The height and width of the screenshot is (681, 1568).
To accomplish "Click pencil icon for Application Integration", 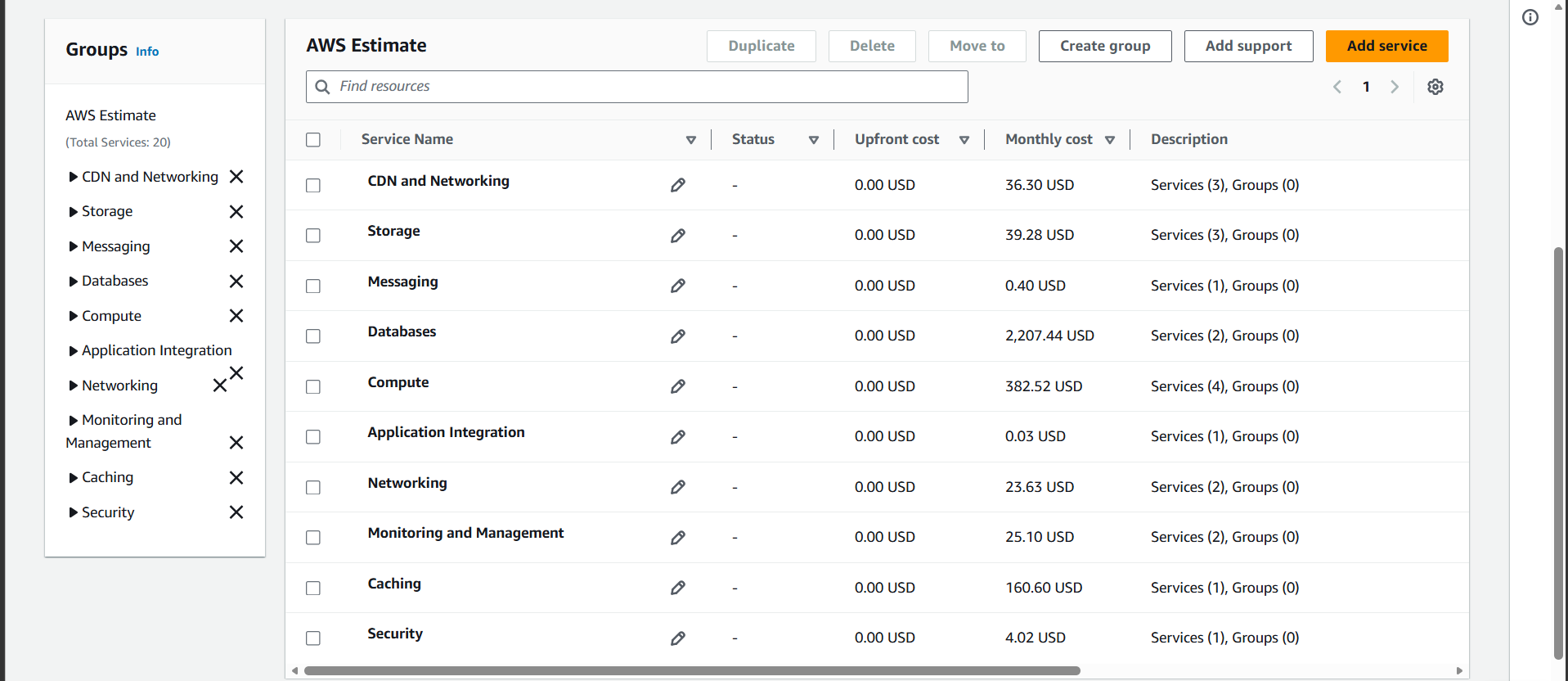I will click(678, 437).
